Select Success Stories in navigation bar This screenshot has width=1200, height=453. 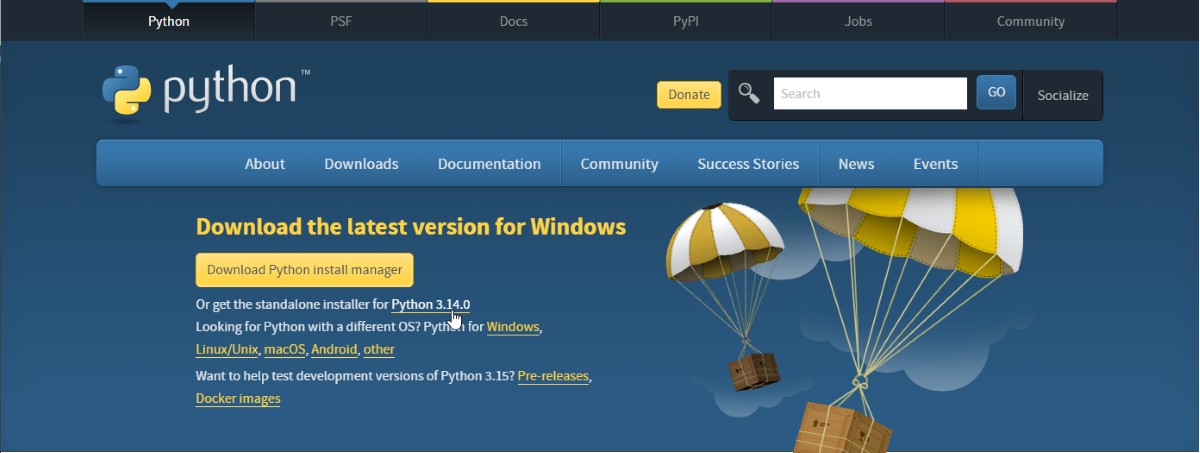tap(748, 164)
